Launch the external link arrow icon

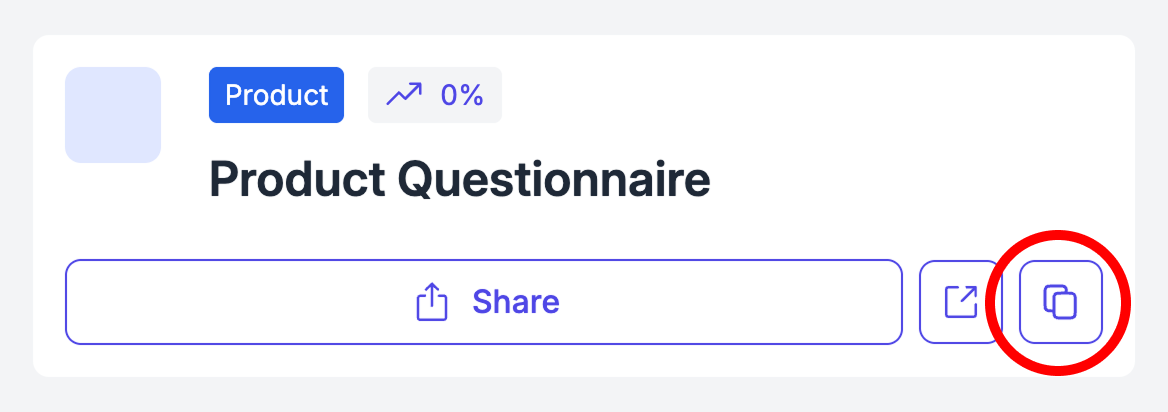pos(960,302)
